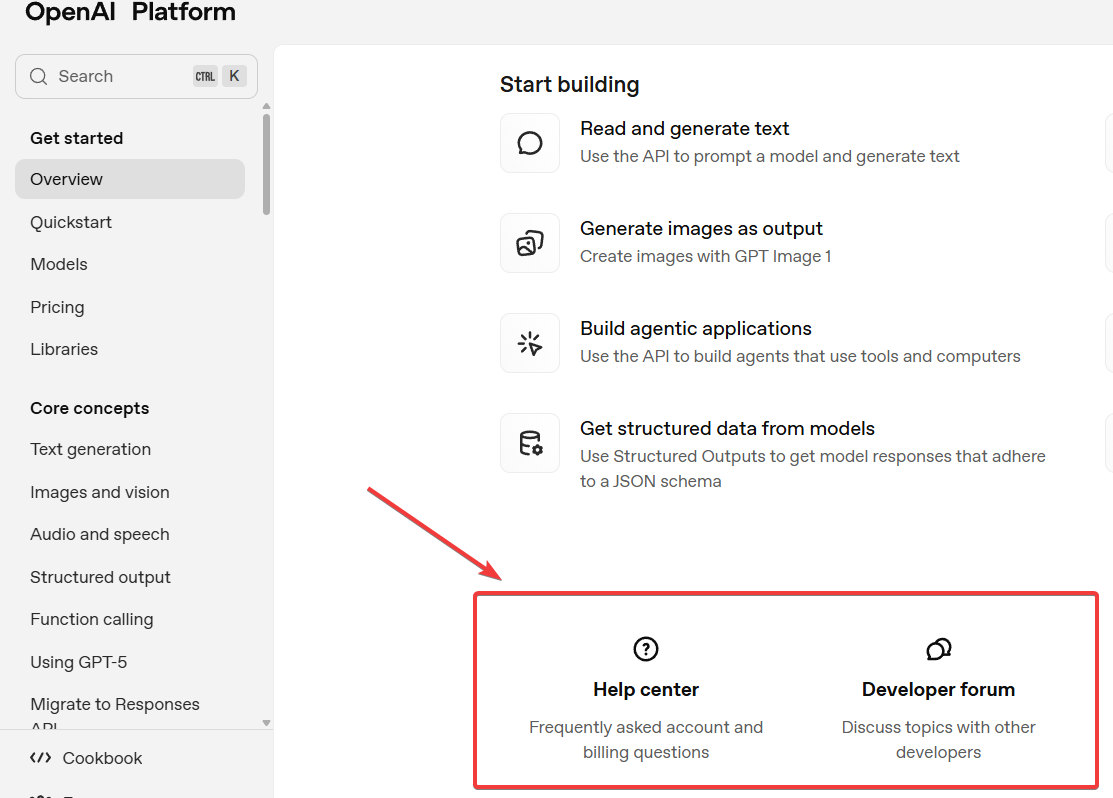Click the Search input field
The image size is (1113, 798).
pos(120,77)
